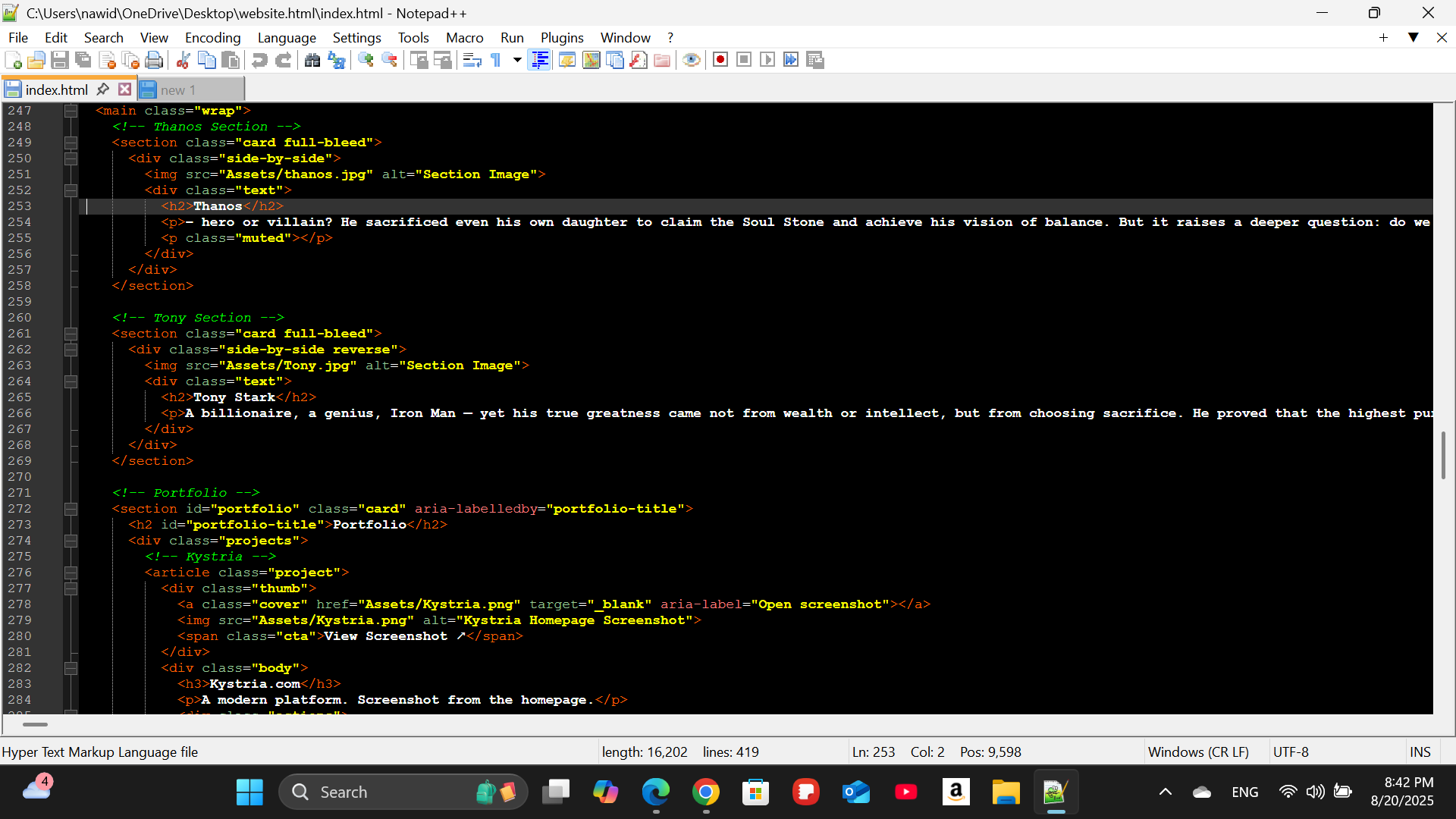Screen dimensions: 1456x819
Task: Toggle the Document List panel icon
Action: [615, 60]
